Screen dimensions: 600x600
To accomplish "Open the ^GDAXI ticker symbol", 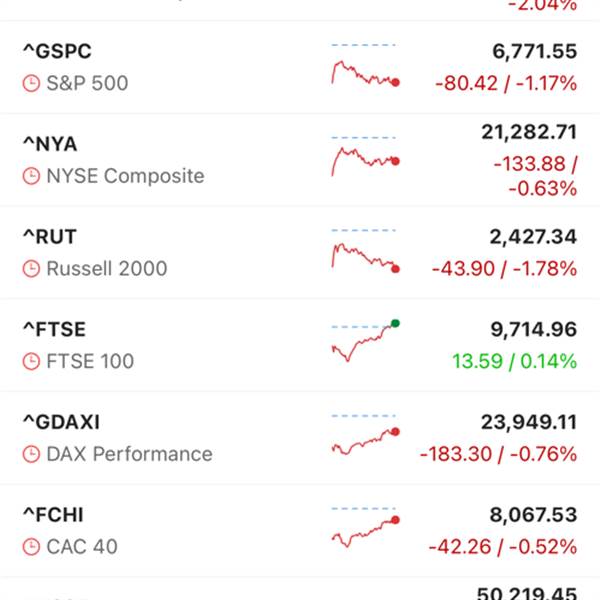I will tap(61, 423).
